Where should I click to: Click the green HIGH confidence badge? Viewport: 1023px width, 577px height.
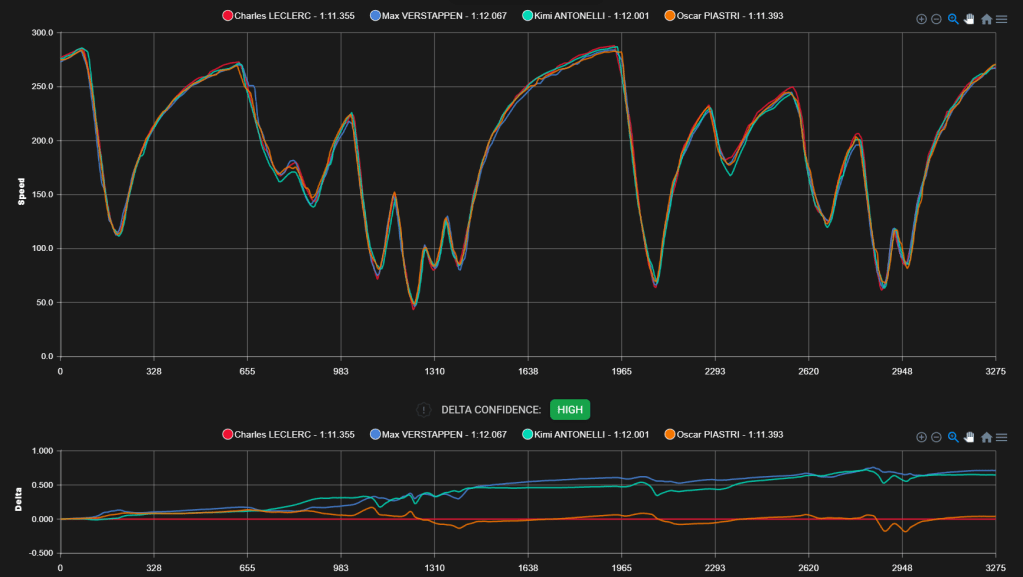pos(570,409)
